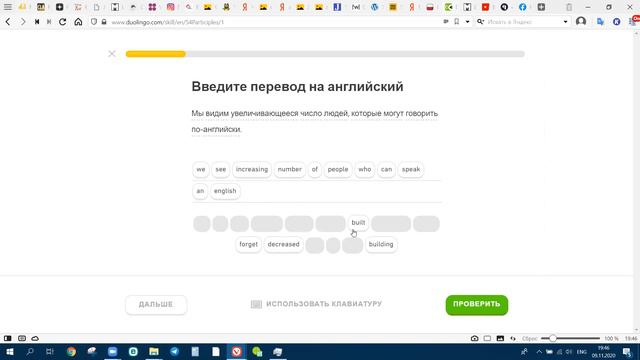640x360 pixels.
Task: Capture page with the camera icon
Action: click(x=474, y=338)
